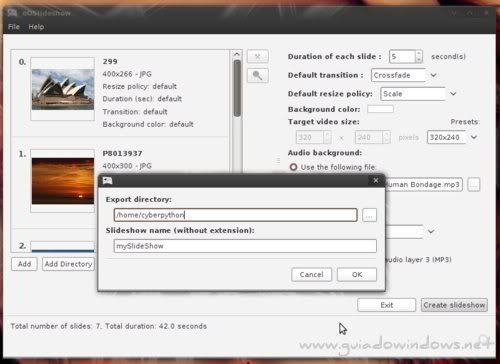Pick a background color swatch
Screen dimensions: 500x364
[380, 109]
